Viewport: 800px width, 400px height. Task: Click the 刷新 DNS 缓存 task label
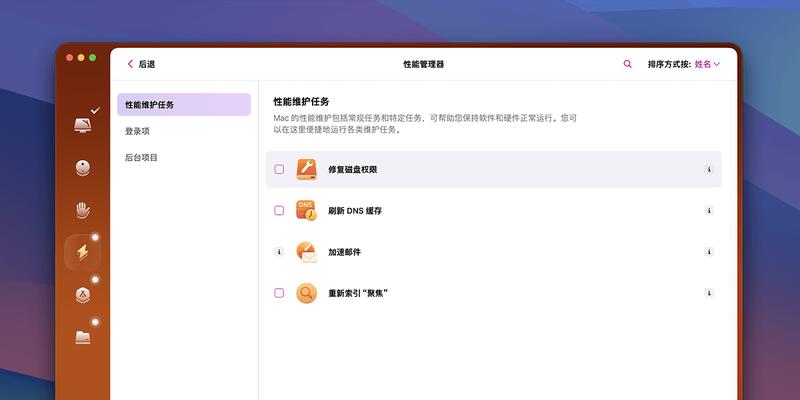pyautogui.click(x=355, y=211)
